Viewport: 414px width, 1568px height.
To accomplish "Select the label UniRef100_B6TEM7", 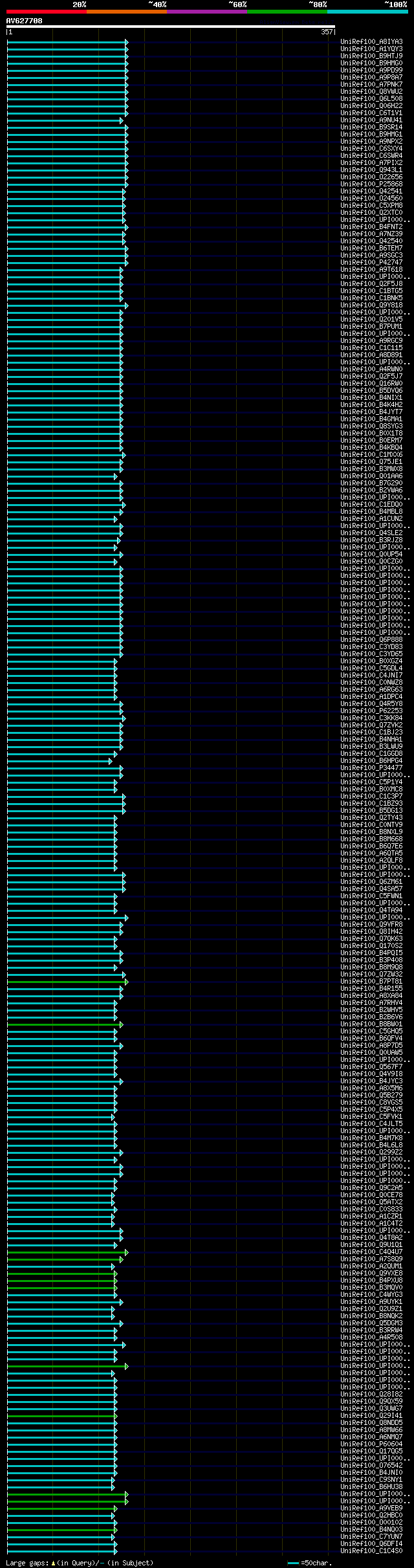I will pos(371,248).
